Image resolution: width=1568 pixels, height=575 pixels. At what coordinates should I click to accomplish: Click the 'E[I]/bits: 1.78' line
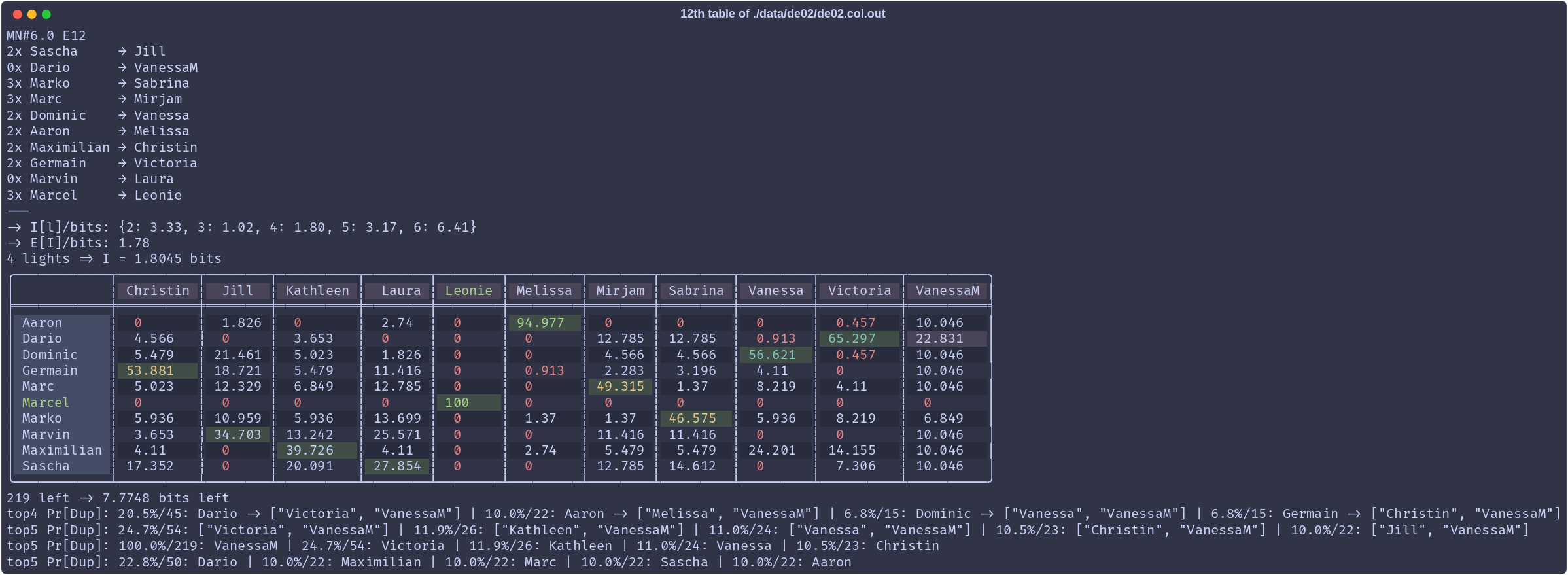click(78, 243)
